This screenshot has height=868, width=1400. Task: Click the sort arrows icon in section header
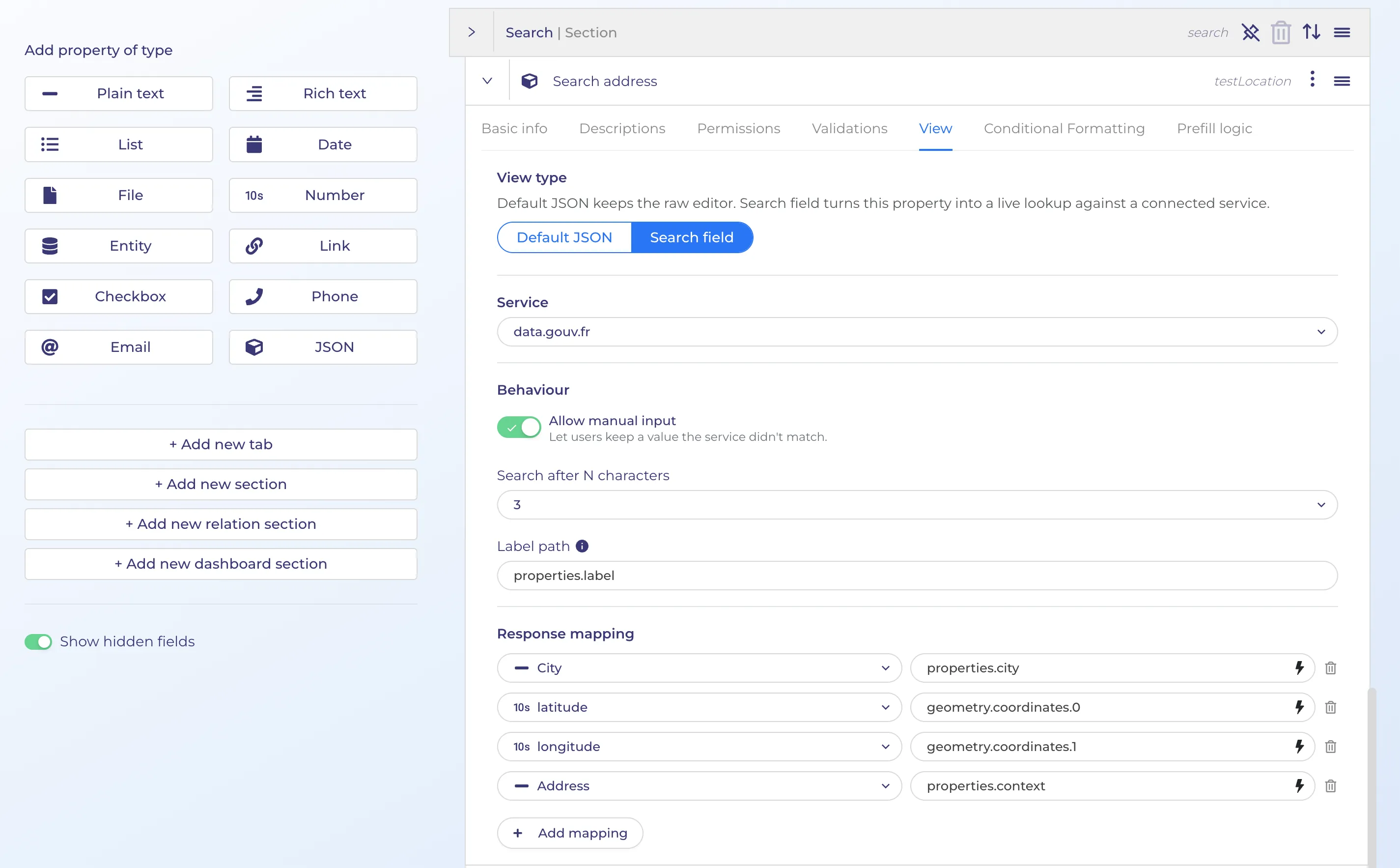[x=1312, y=31]
